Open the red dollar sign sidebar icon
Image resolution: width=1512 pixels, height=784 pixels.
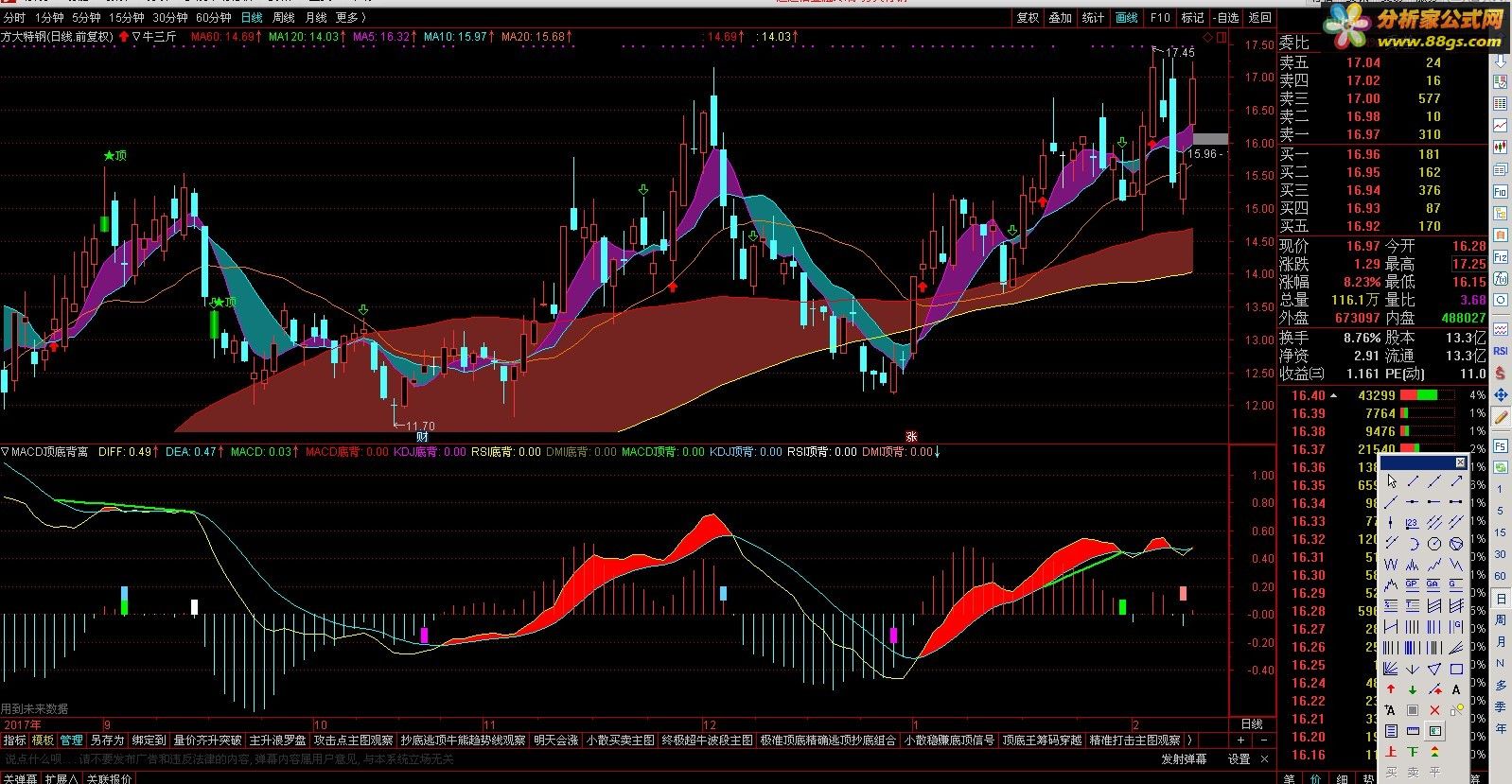point(1501,374)
